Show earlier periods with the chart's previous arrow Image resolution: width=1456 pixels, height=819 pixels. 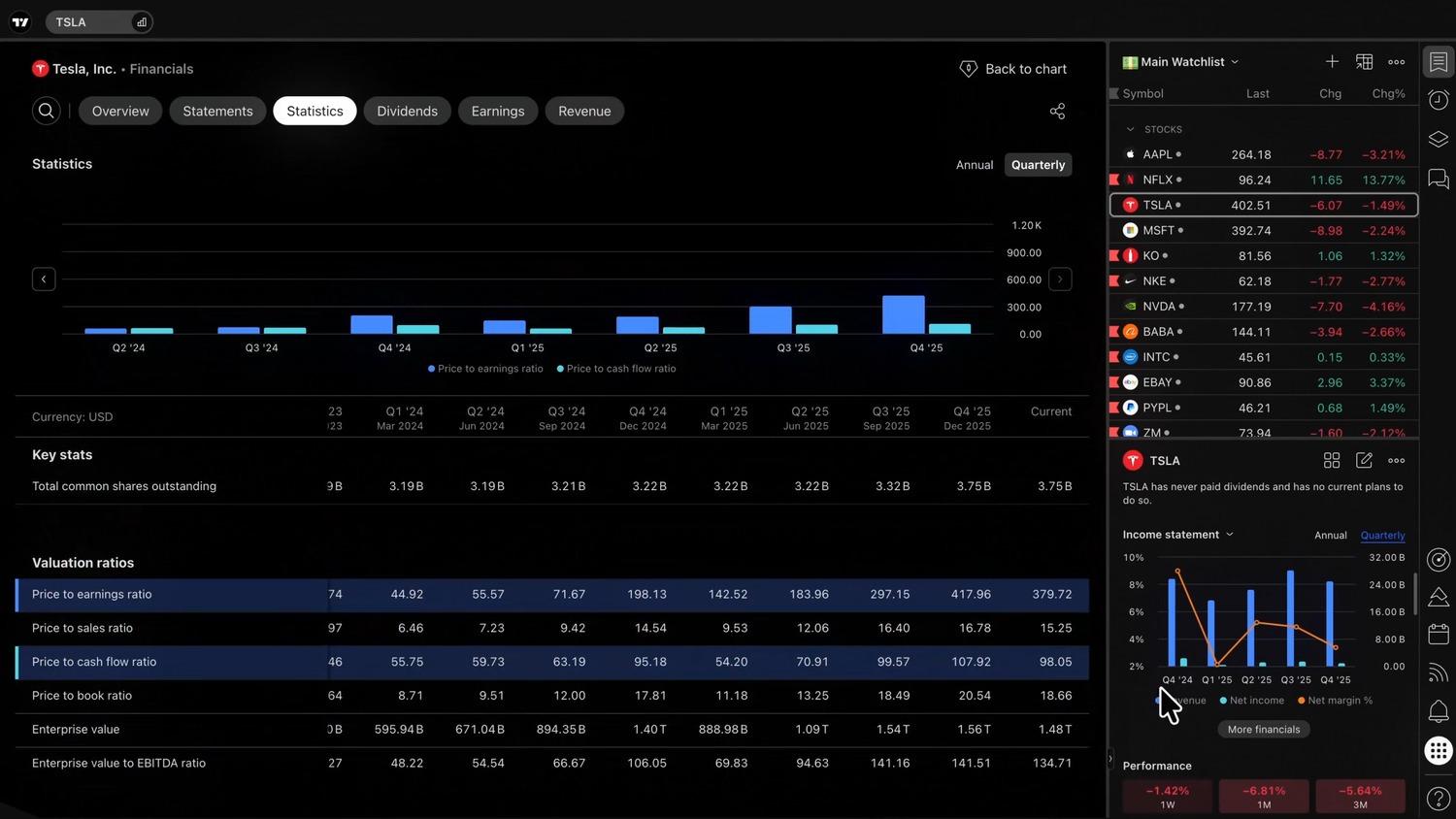click(x=44, y=279)
